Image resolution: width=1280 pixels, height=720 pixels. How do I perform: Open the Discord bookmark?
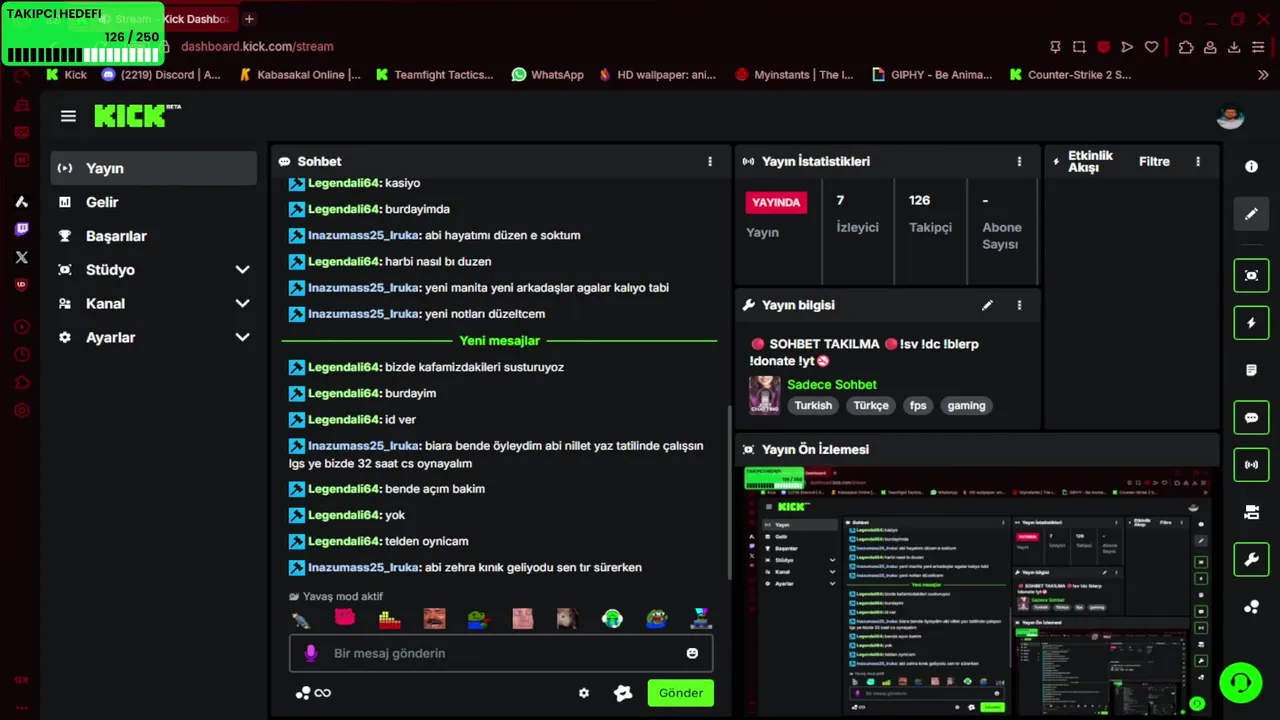click(161, 75)
